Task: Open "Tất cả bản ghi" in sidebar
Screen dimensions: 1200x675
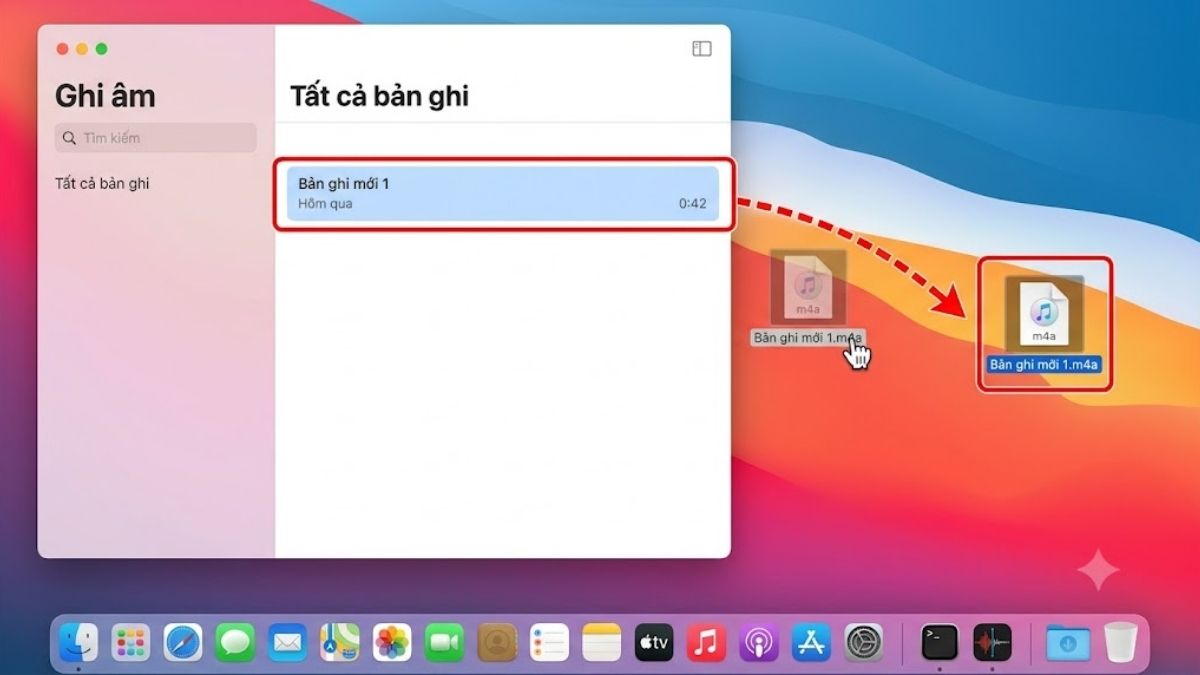Action: click(102, 184)
